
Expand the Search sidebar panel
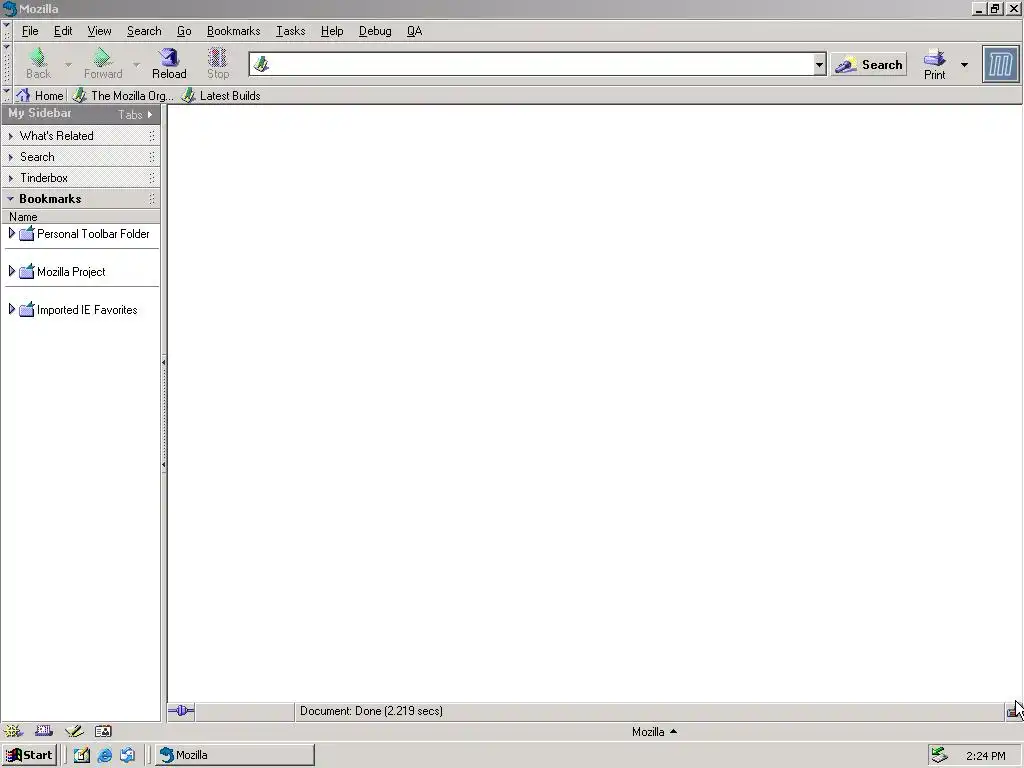(x=81, y=157)
